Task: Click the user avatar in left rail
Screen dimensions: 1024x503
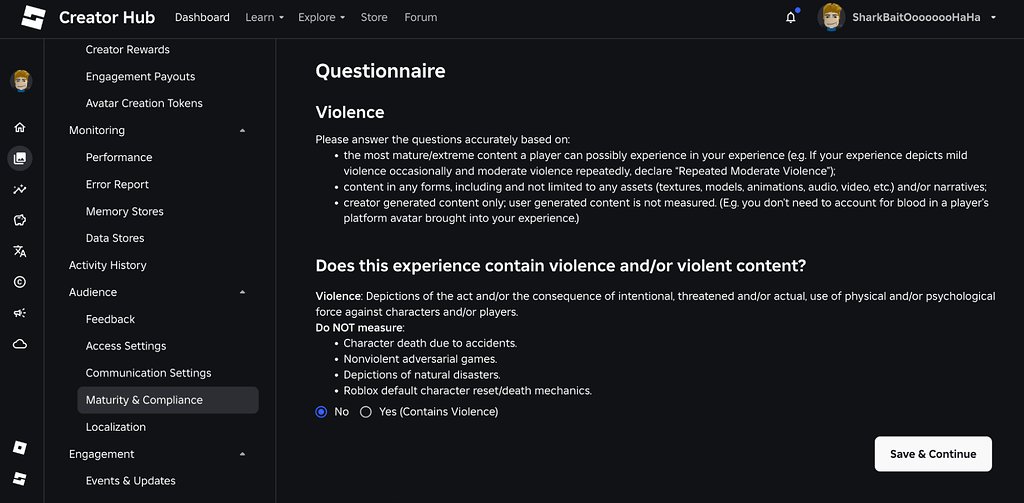Action: 21,81
